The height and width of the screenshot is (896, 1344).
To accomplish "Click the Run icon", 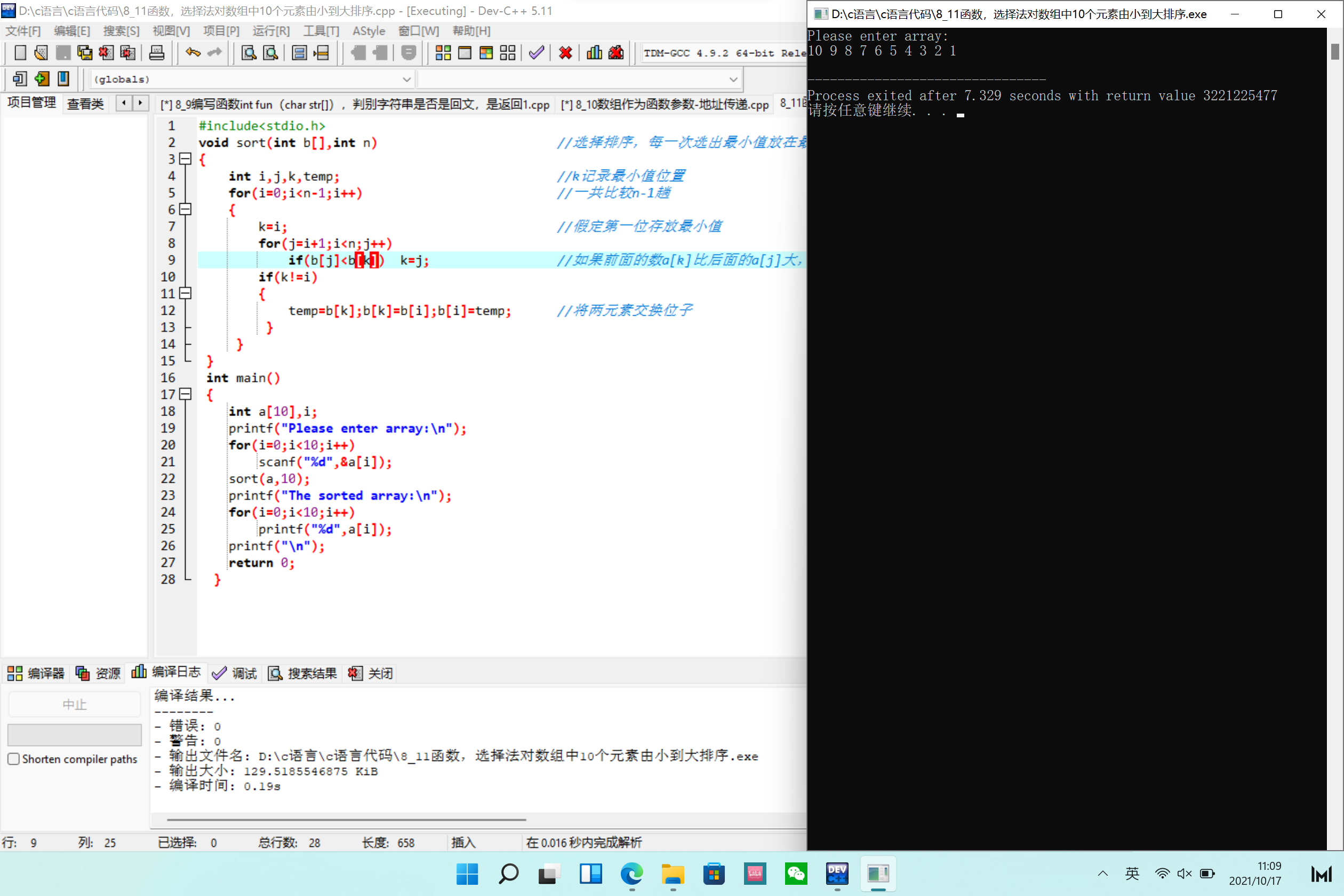I will [x=465, y=53].
